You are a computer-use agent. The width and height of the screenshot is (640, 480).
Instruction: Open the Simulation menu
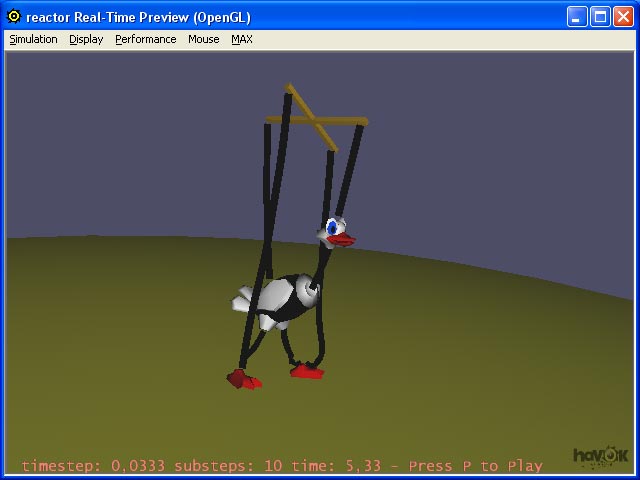pos(33,40)
